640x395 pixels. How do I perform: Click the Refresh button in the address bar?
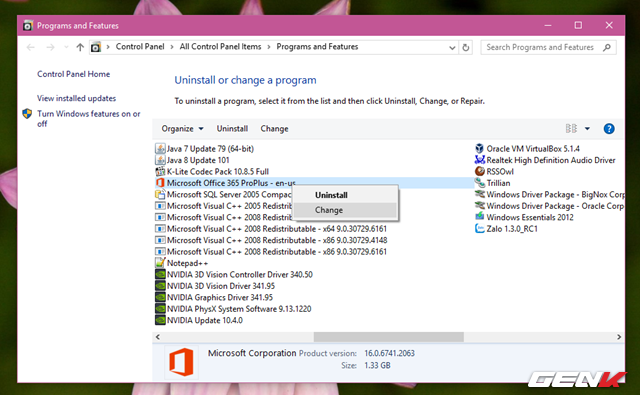coord(466,47)
